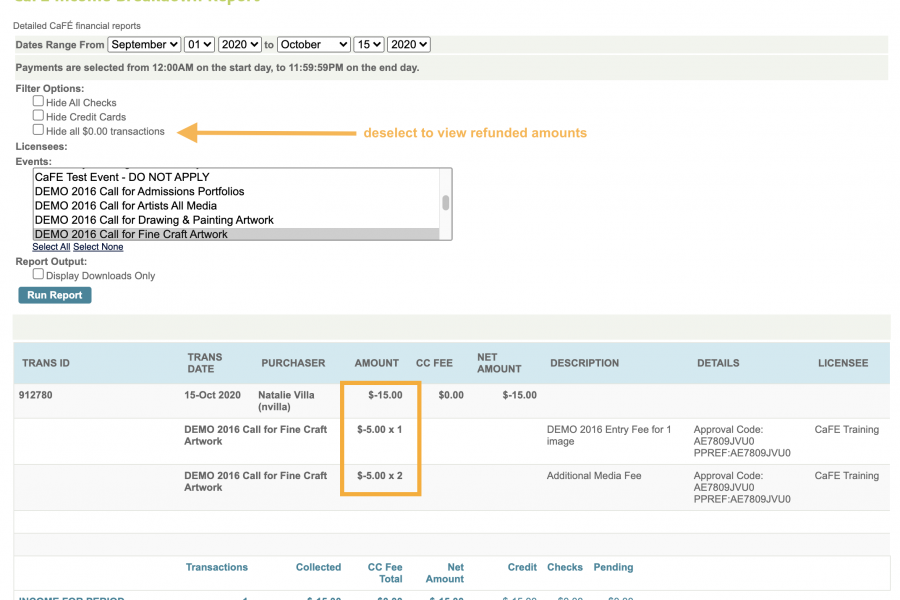
Task: Click the Select None link
Action: click(x=98, y=247)
